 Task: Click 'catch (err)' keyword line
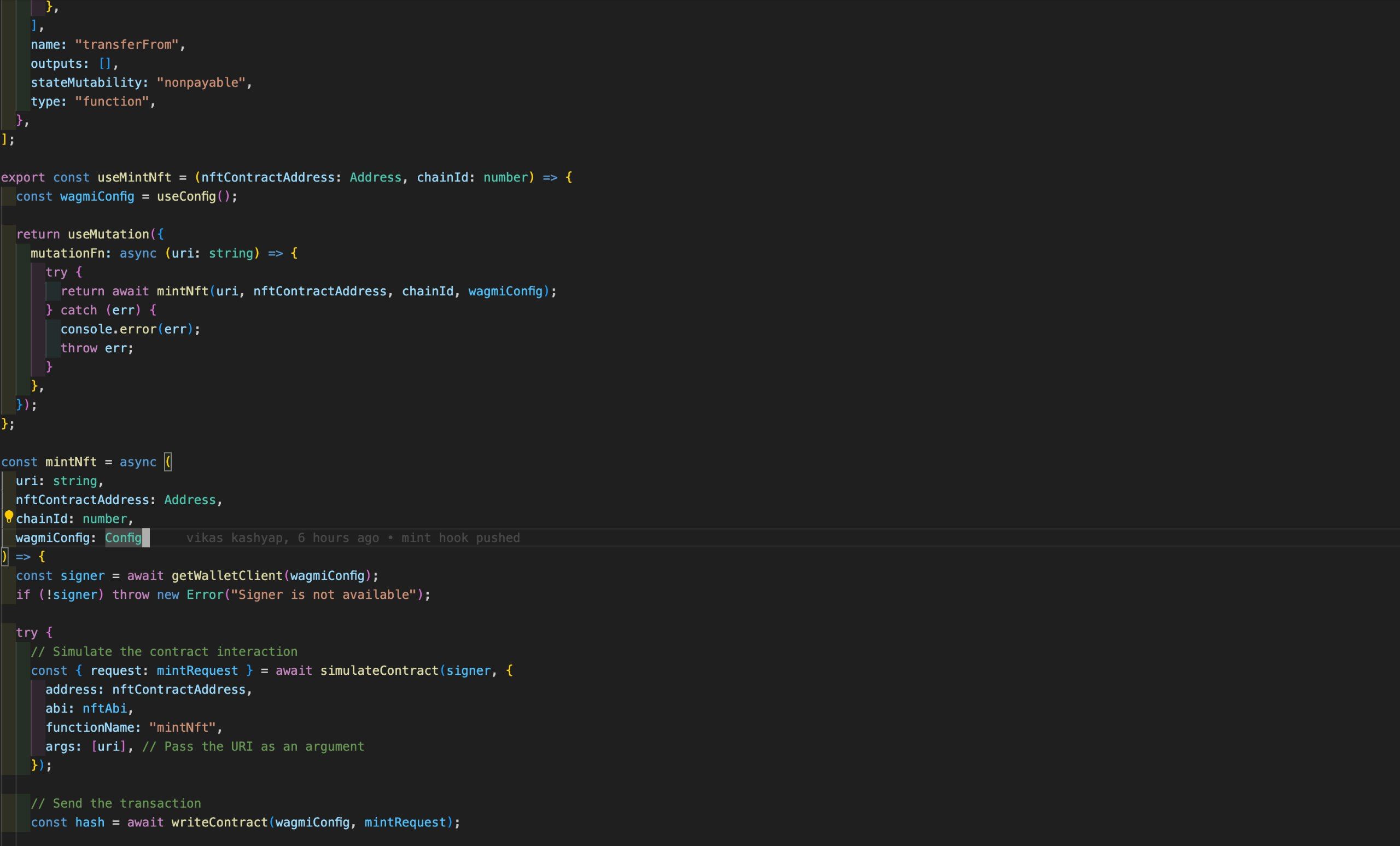[101, 310]
